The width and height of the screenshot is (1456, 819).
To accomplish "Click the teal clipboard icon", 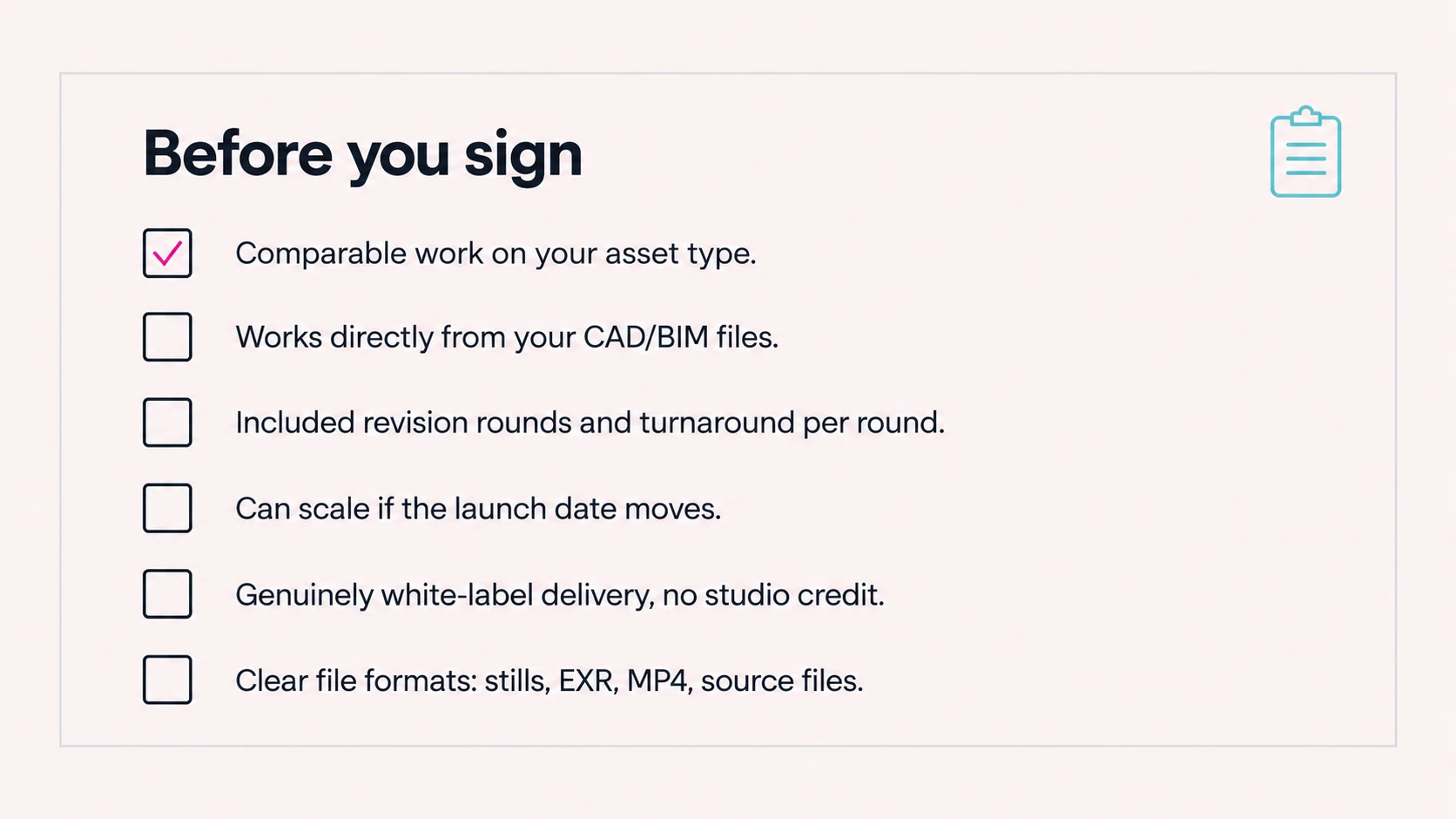I will (1305, 152).
